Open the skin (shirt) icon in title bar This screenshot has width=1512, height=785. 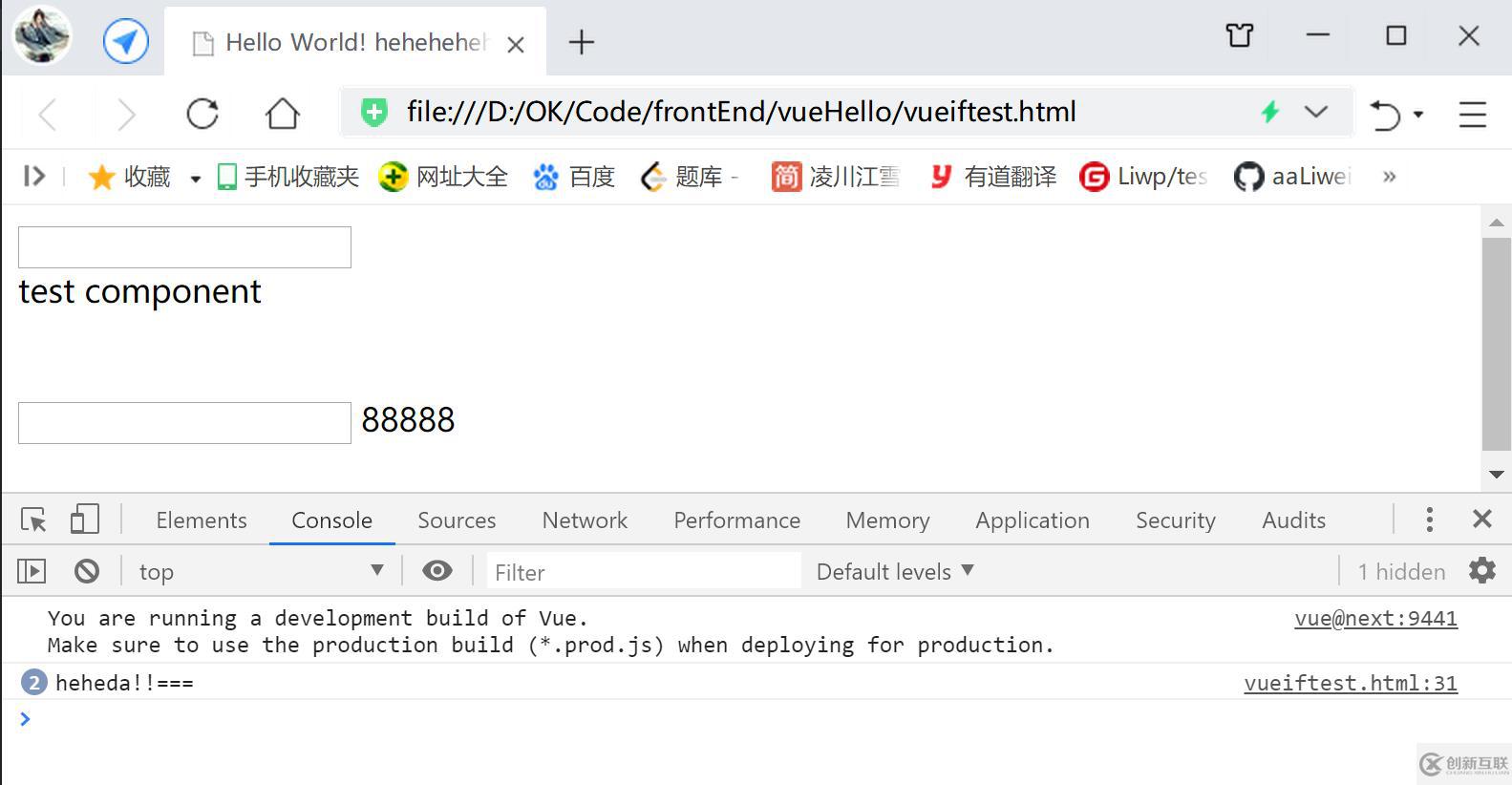click(1240, 36)
